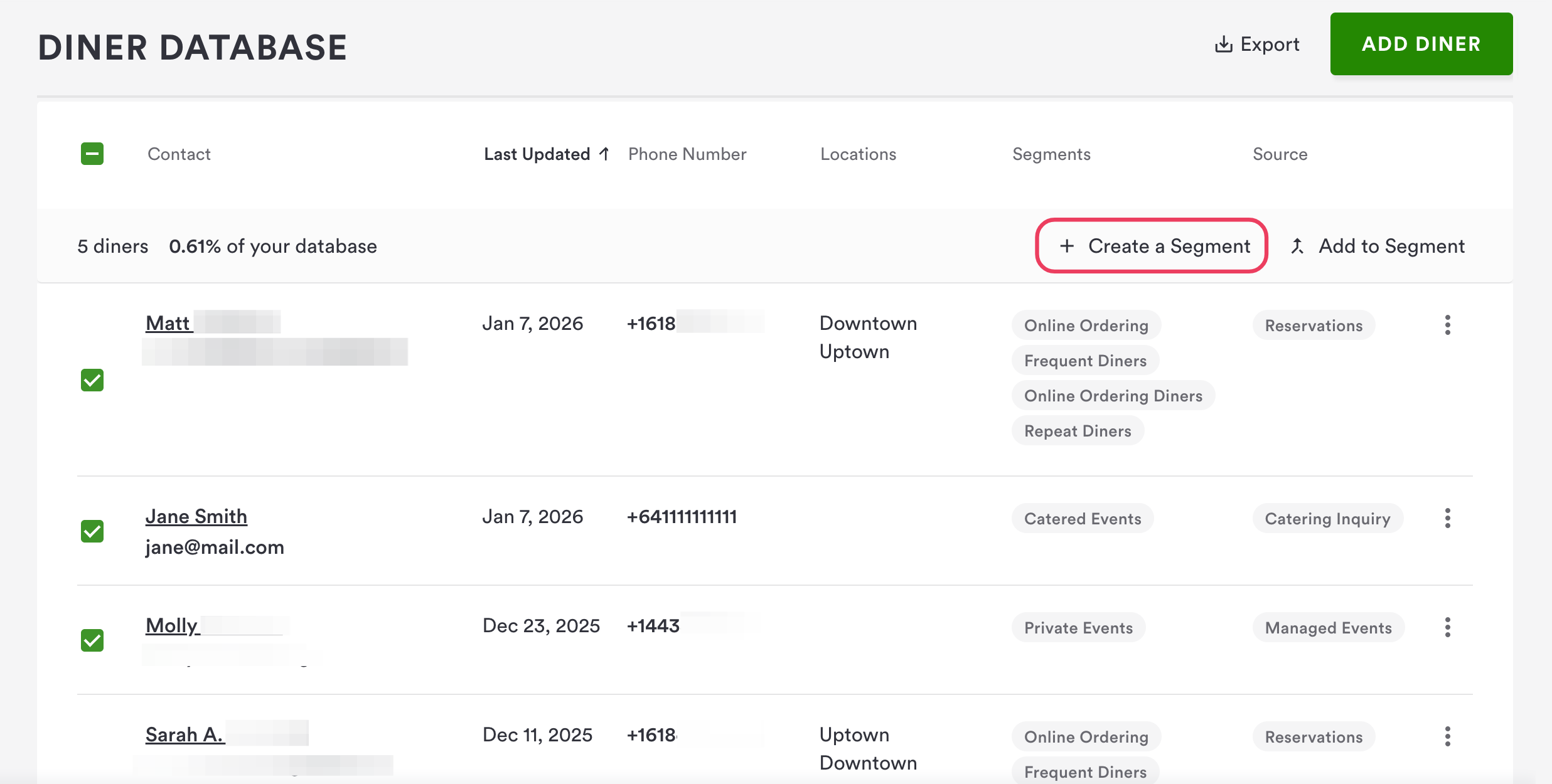Open Sarah A.'s profile link

[x=184, y=734]
